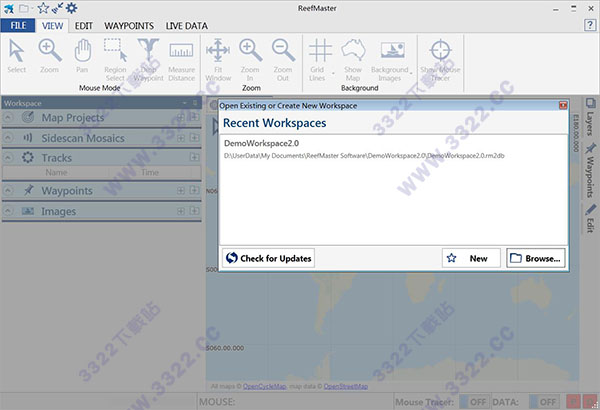This screenshot has height=410, width=600.
Task: Click the open folder quick access icon
Action: [24, 8]
